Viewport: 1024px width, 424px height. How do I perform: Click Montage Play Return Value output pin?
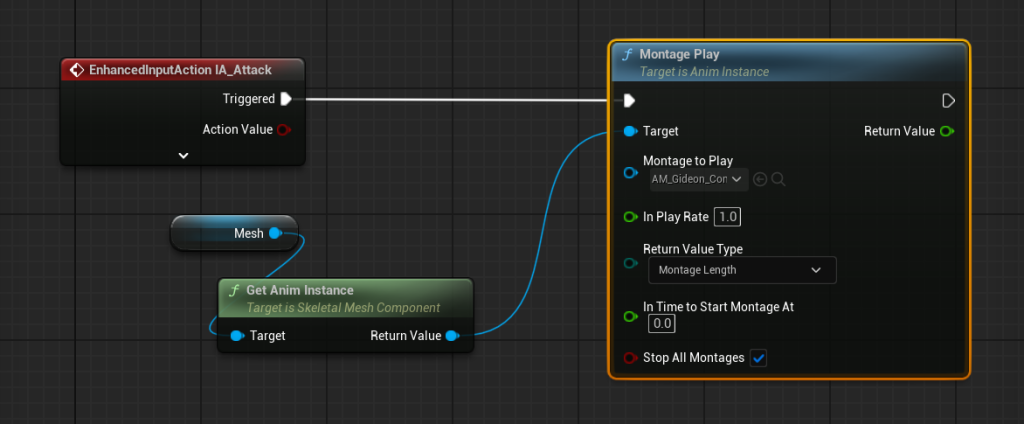(947, 131)
